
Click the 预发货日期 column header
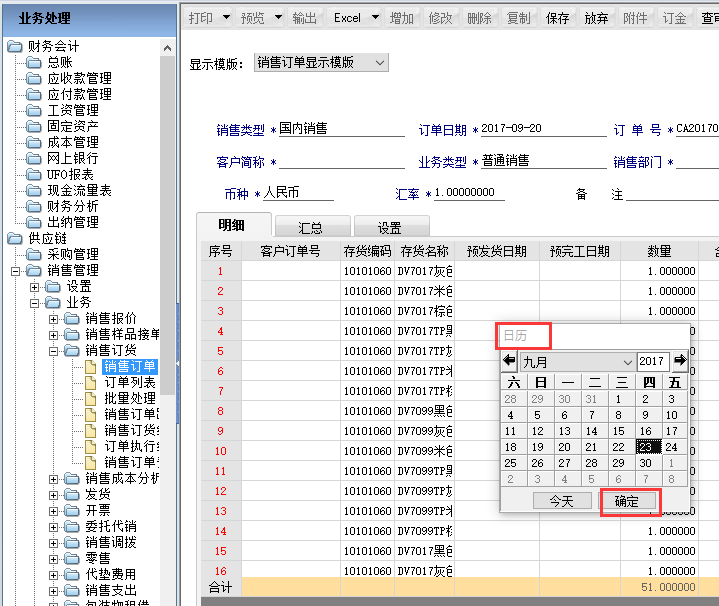click(497, 251)
